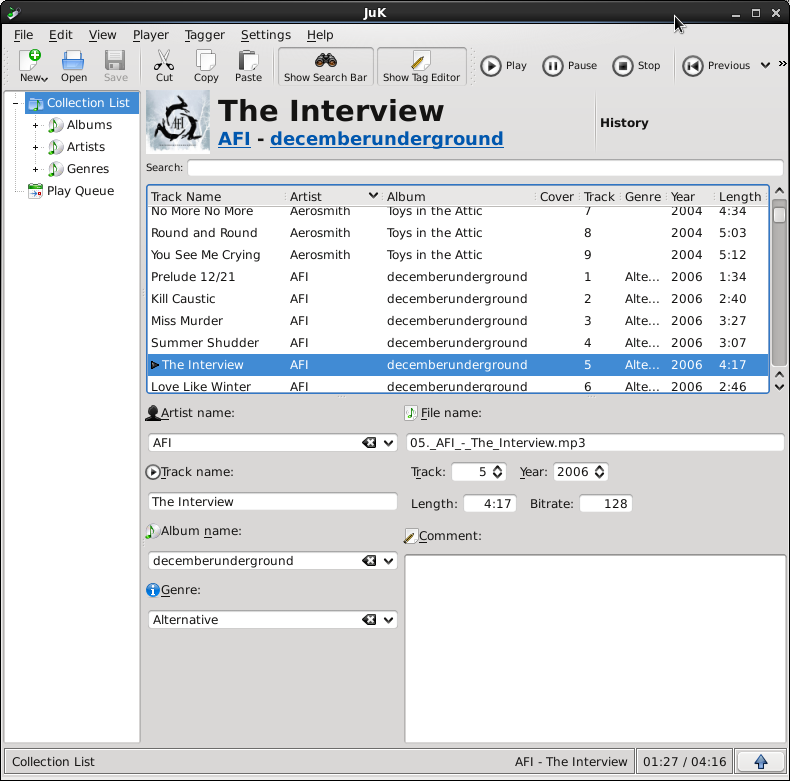
Task: Toggle the Show Search Bar button
Action: [325, 66]
